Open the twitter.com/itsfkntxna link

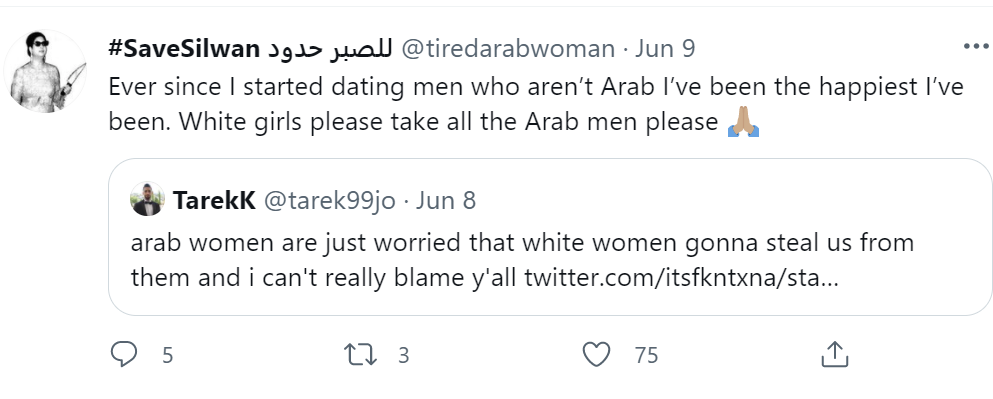point(681,277)
